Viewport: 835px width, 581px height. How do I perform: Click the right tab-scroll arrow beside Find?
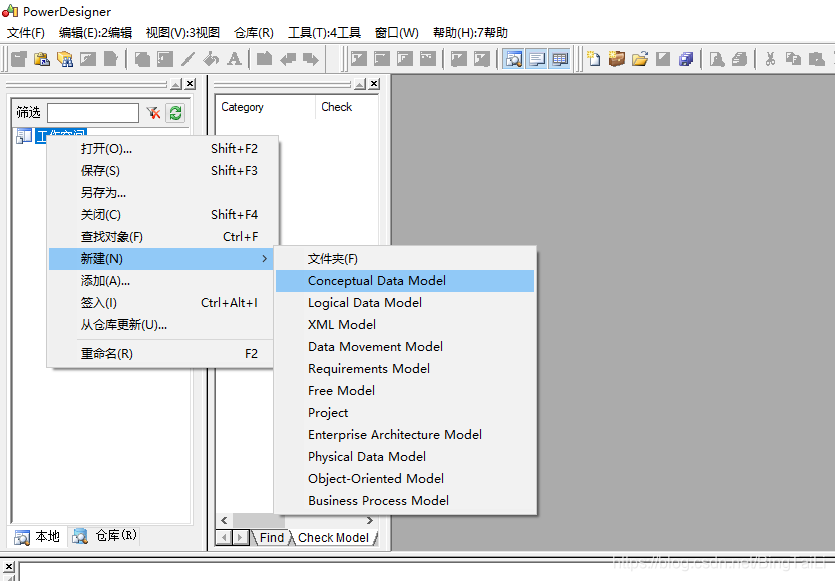pos(240,538)
